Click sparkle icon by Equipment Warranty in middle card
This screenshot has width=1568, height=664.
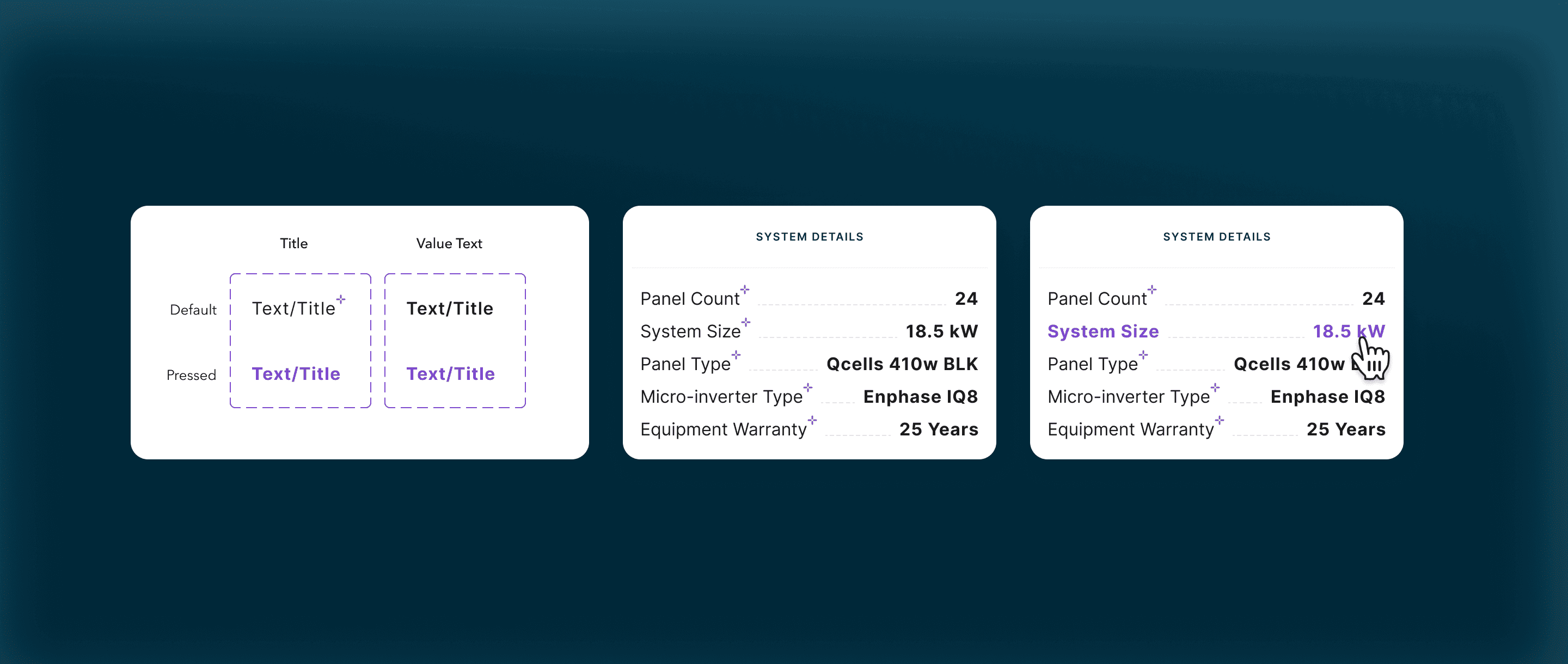[x=812, y=420]
